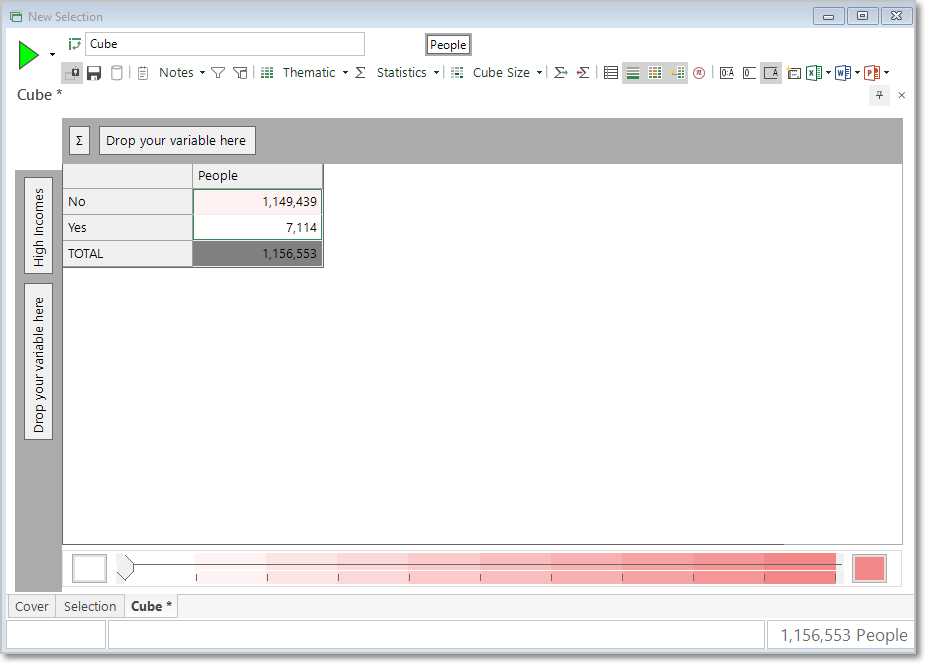The width and height of the screenshot is (925, 663).
Task: Click the Thematic green grid icon
Action: 267,73
